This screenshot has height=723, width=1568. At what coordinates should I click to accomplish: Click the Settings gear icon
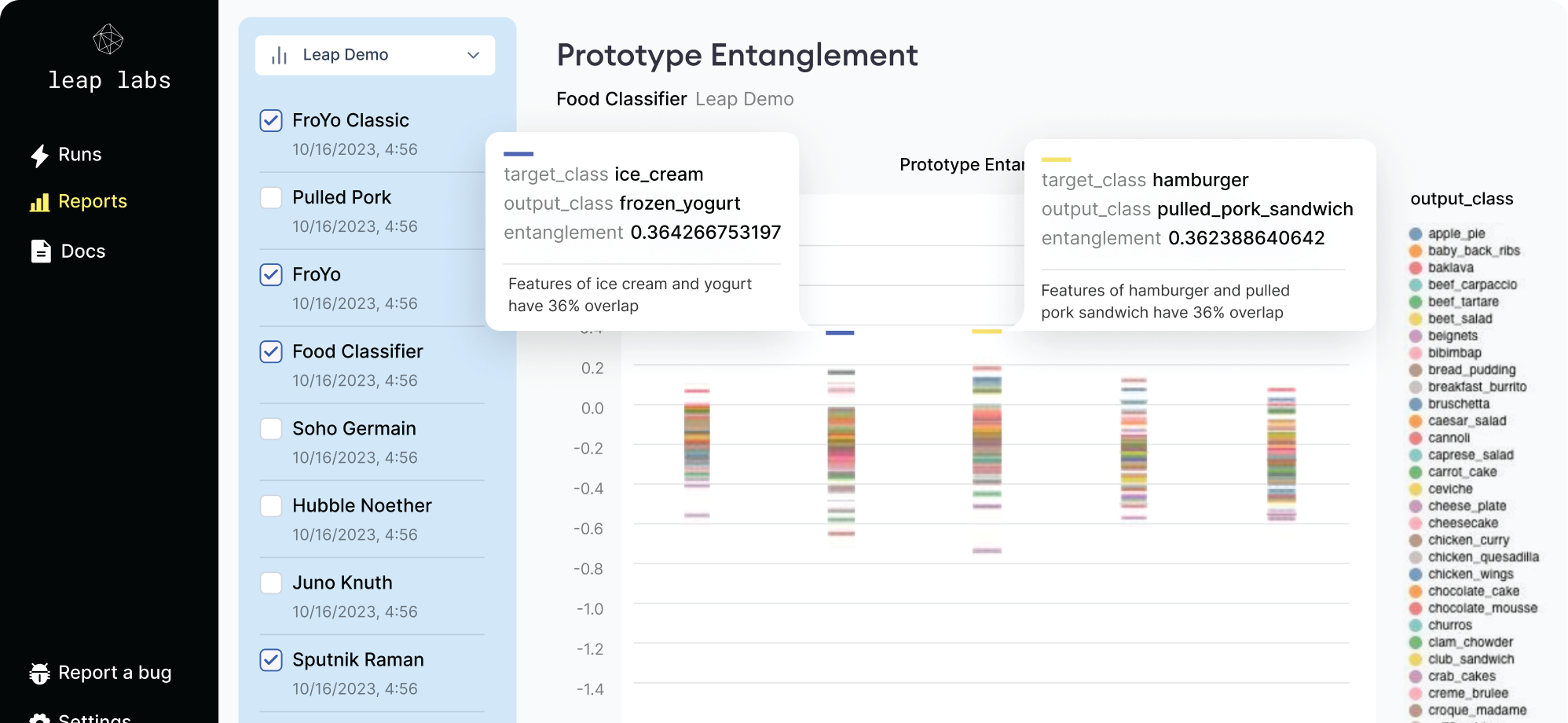39,717
